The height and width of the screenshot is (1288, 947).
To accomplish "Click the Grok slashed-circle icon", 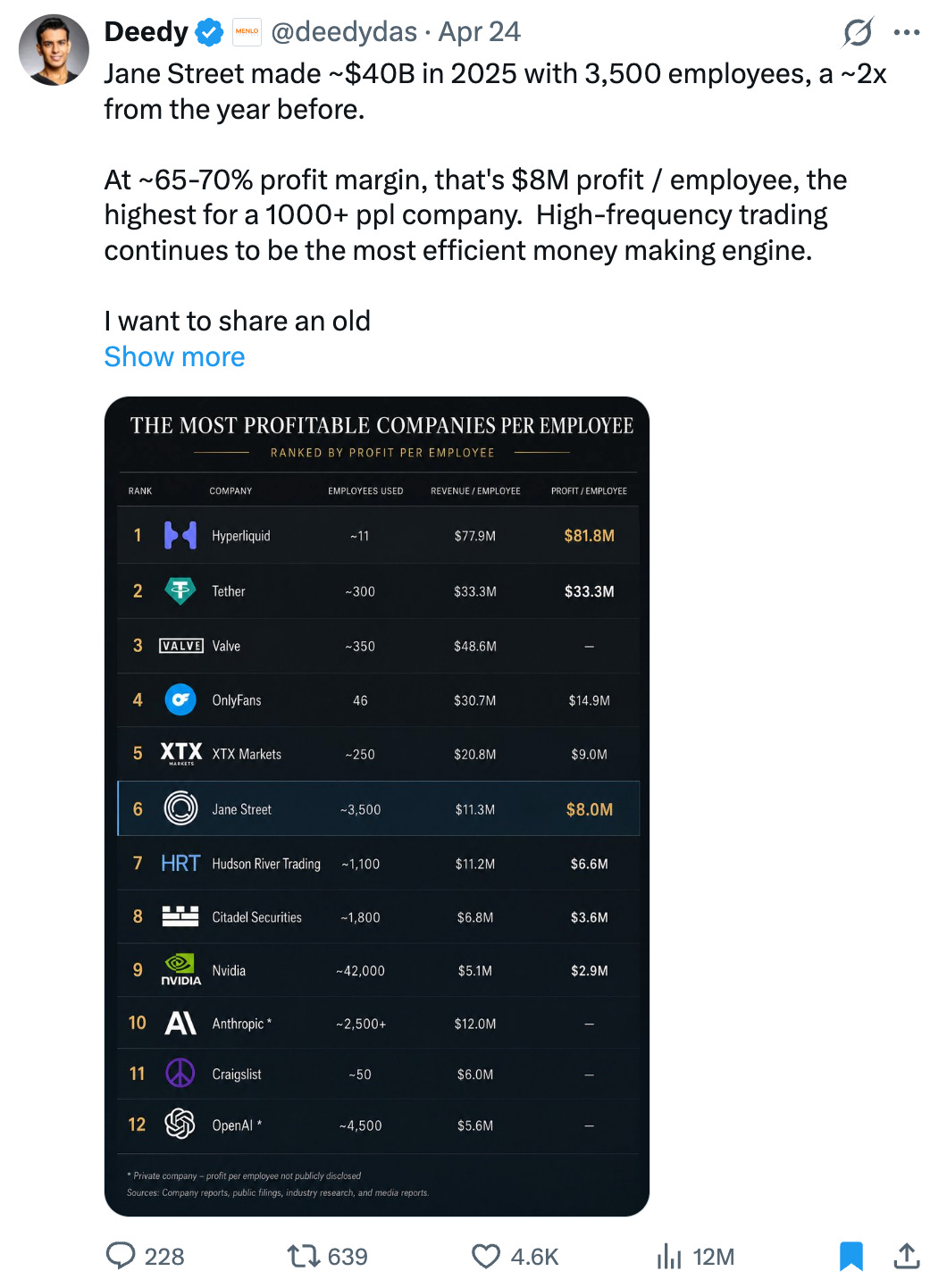I will [x=858, y=32].
